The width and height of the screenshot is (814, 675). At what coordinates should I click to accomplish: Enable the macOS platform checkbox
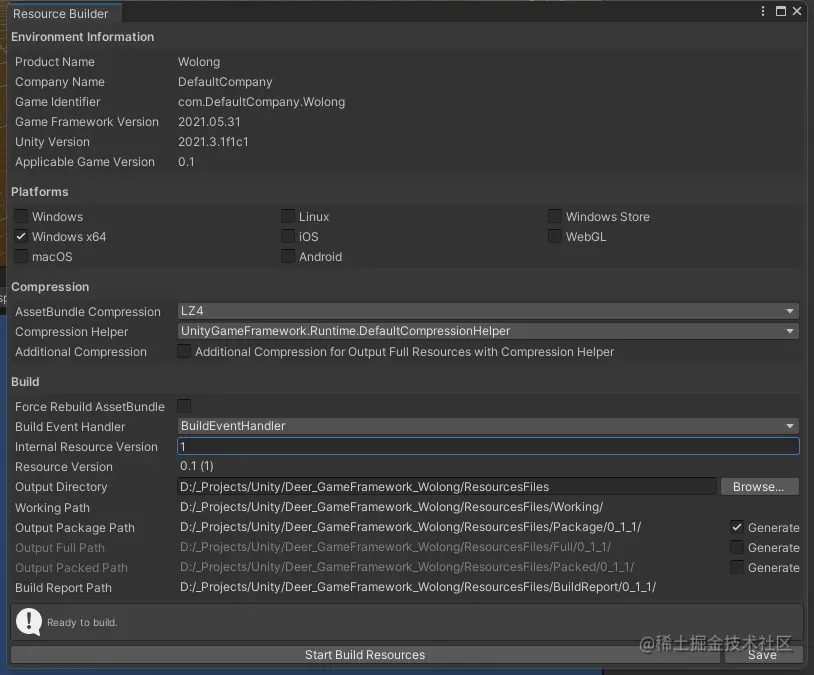point(21,256)
